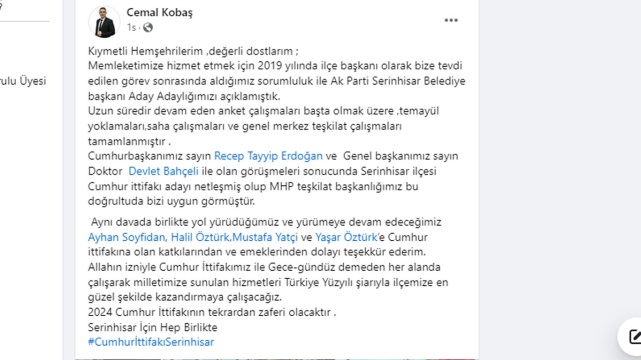Open Cemal Kobaş profile picture
The height and width of the screenshot is (360, 641).
tap(104, 22)
